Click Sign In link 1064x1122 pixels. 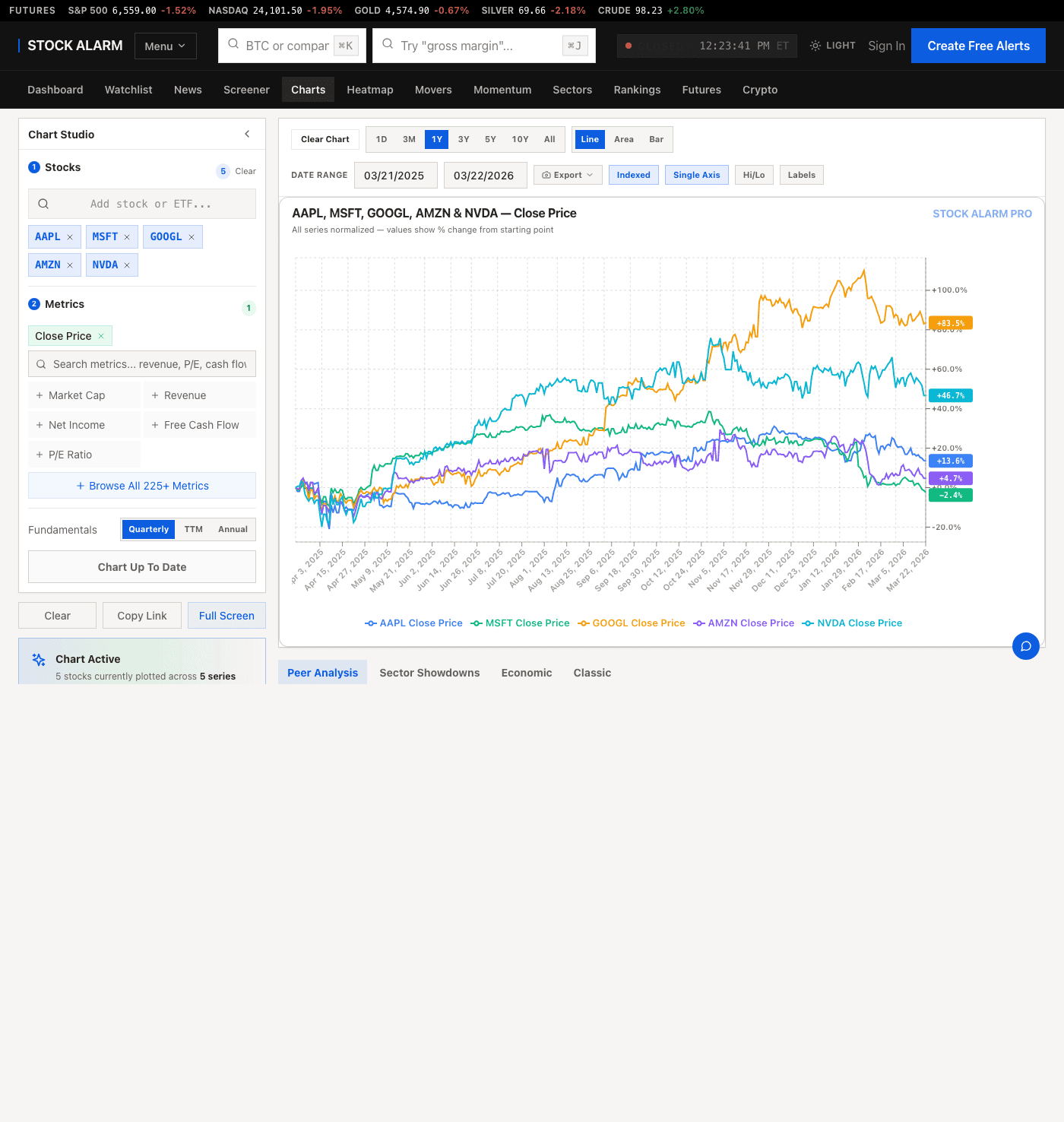tap(886, 46)
